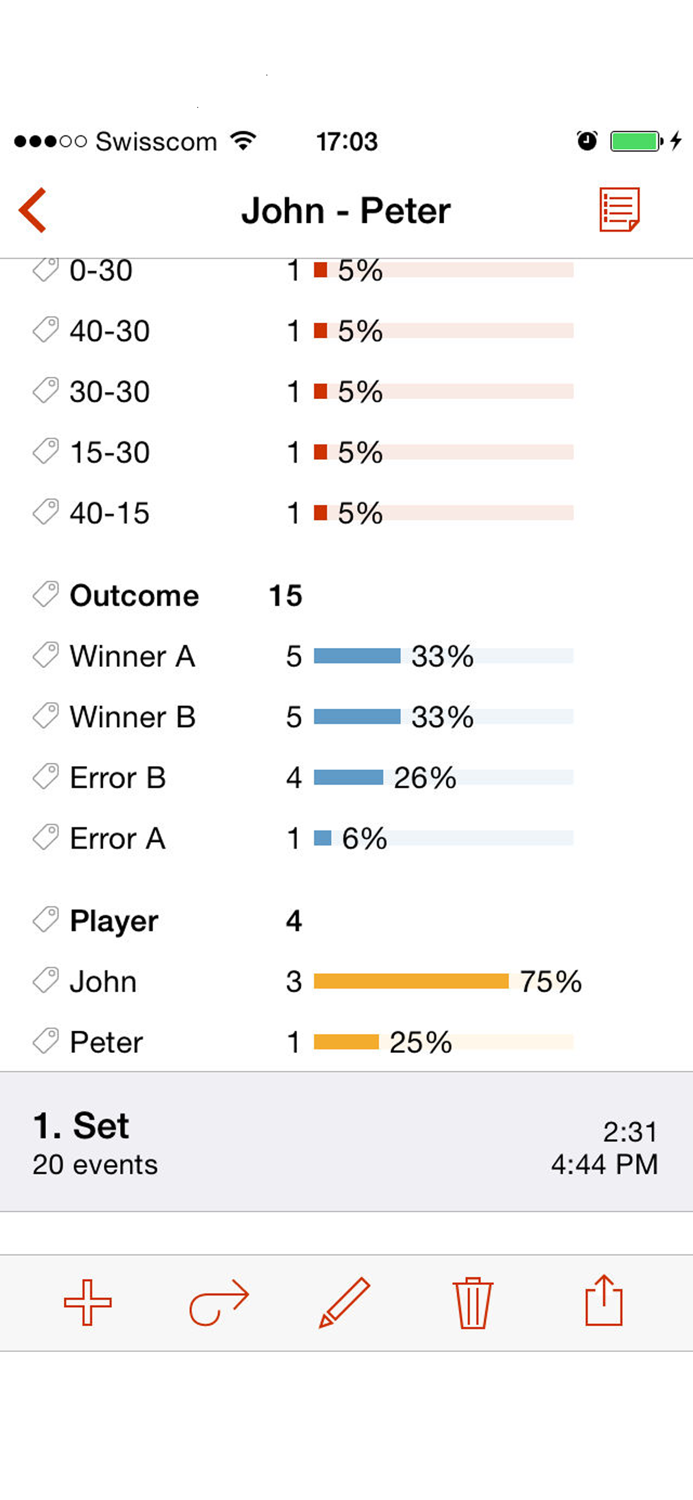Tap the add event plus icon
693x1500 pixels.
click(88, 1302)
